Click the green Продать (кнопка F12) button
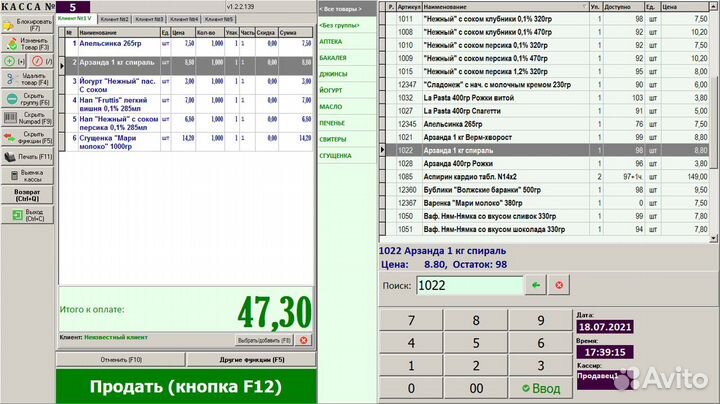 tap(186, 386)
